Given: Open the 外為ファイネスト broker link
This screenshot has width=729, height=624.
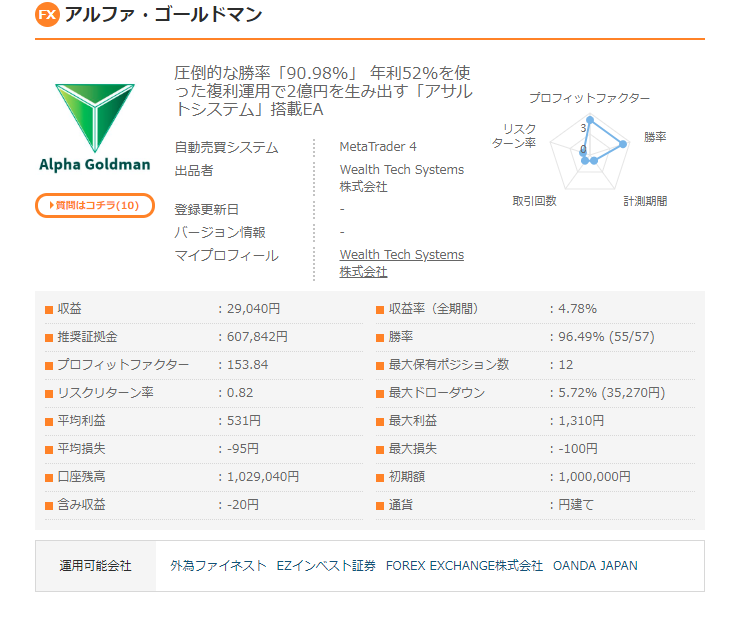Looking at the screenshot, I should click(218, 566).
